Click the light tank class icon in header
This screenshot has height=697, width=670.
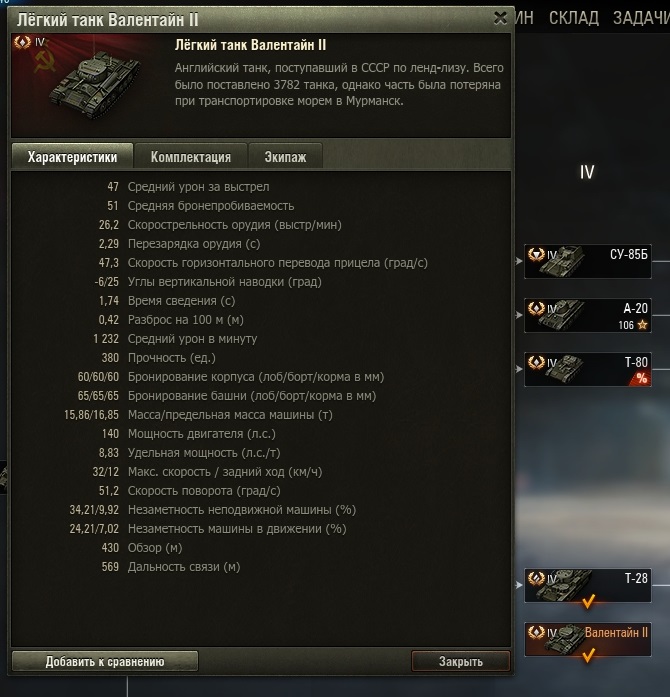pyautogui.click(x=22, y=43)
